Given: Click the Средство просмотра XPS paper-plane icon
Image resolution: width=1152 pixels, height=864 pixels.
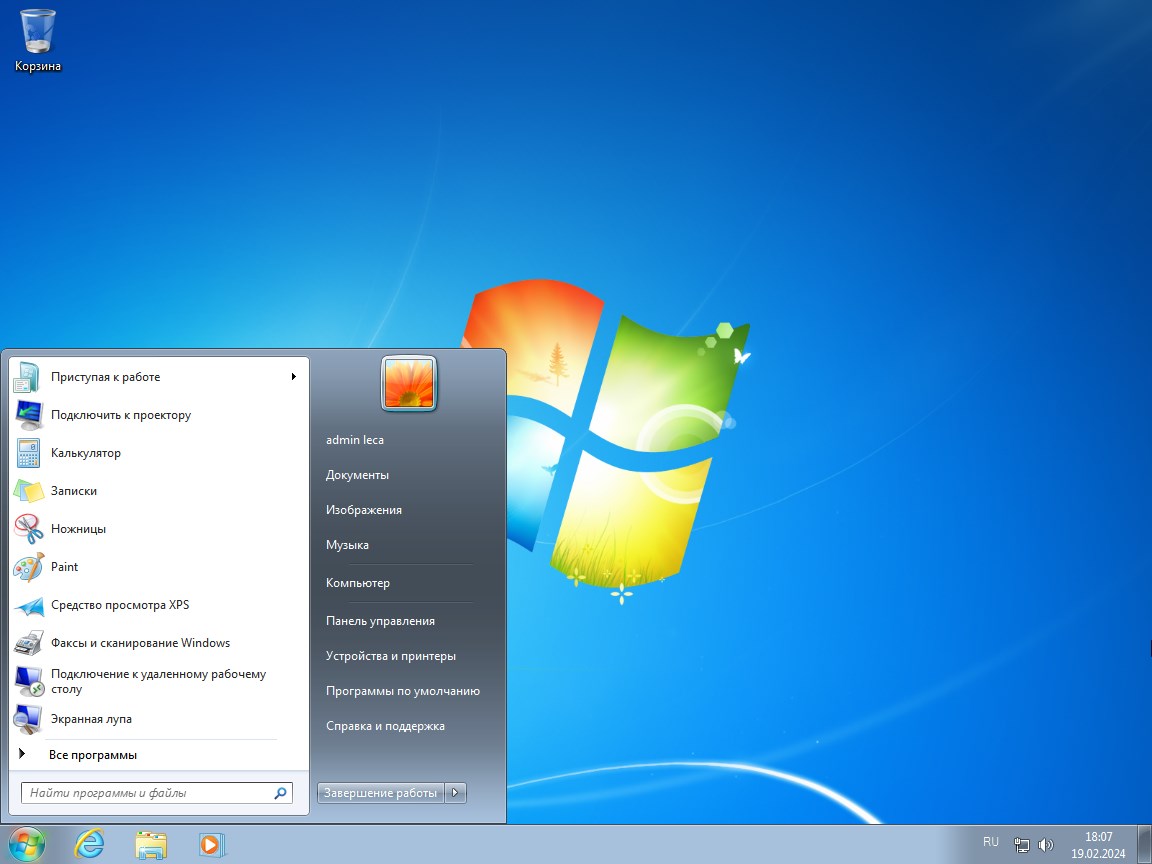Looking at the screenshot, I should pos(28,605).
